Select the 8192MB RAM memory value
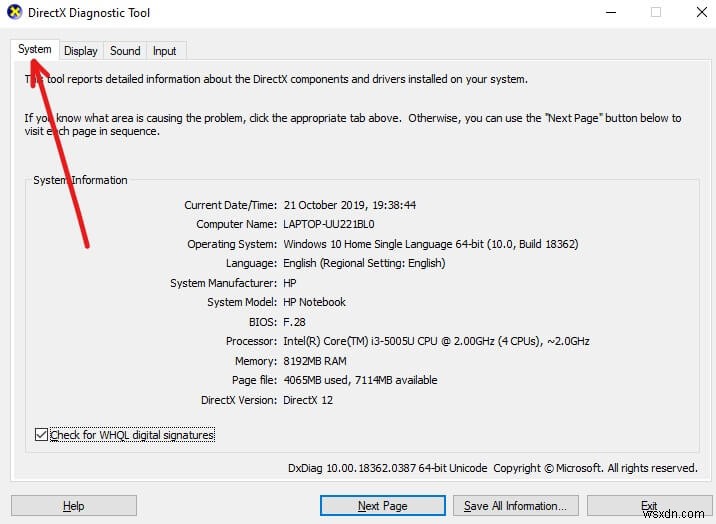716x524 pixels. pyautogui.click(x=315, y=361)
